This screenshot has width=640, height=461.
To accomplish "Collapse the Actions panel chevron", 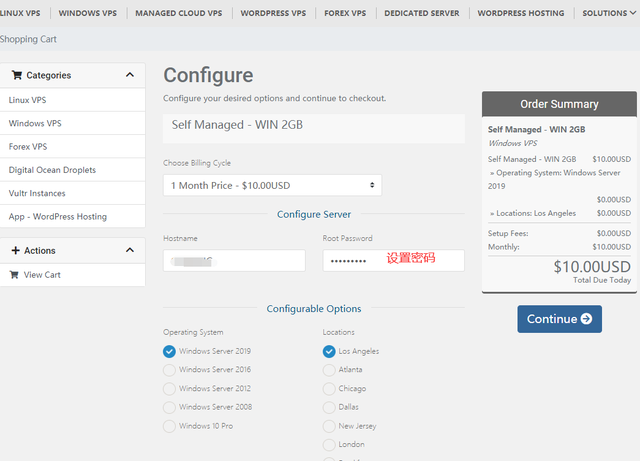I will click(x=130, y=250).
